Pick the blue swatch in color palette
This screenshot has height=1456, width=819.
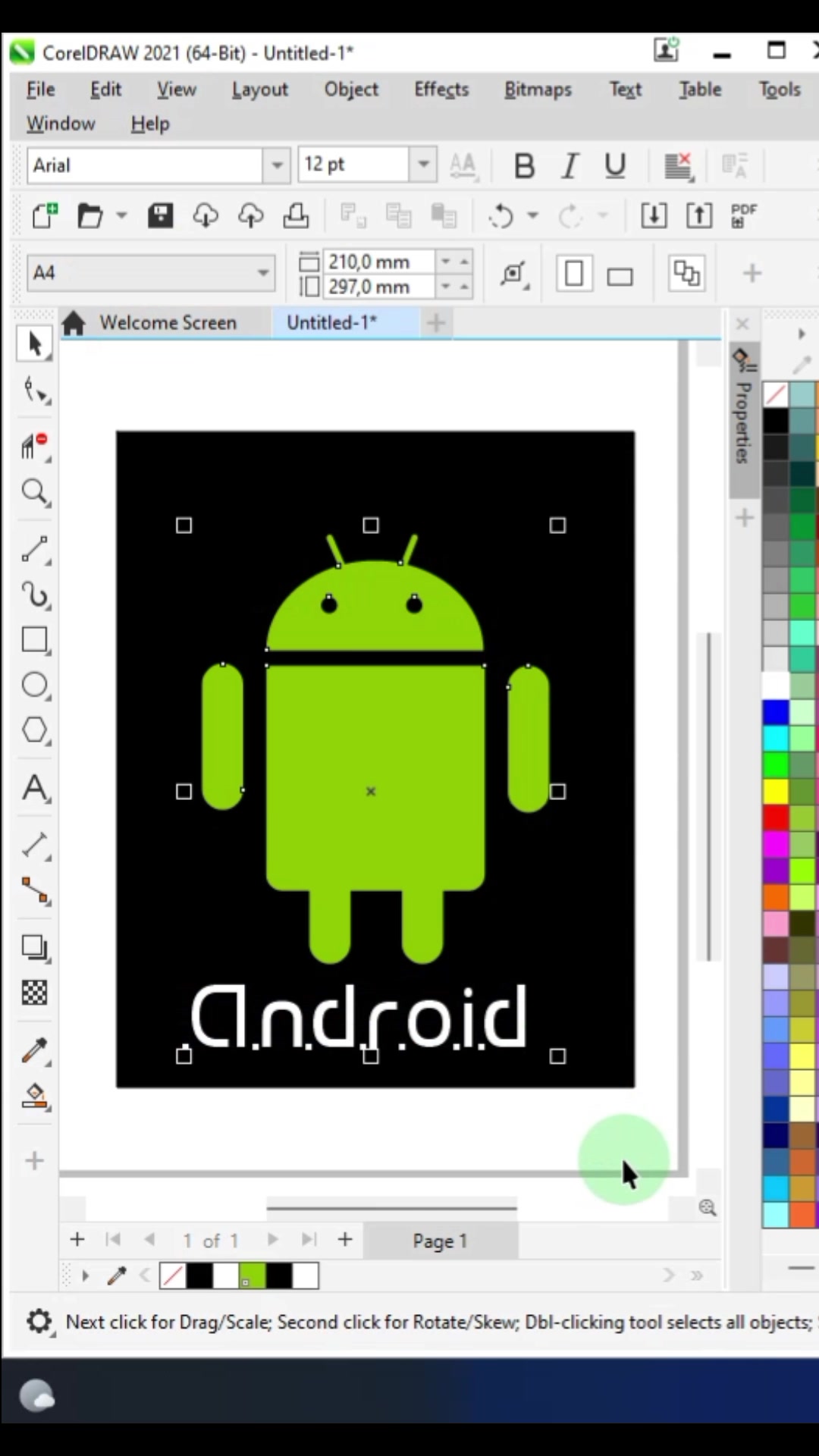(776, 712)
